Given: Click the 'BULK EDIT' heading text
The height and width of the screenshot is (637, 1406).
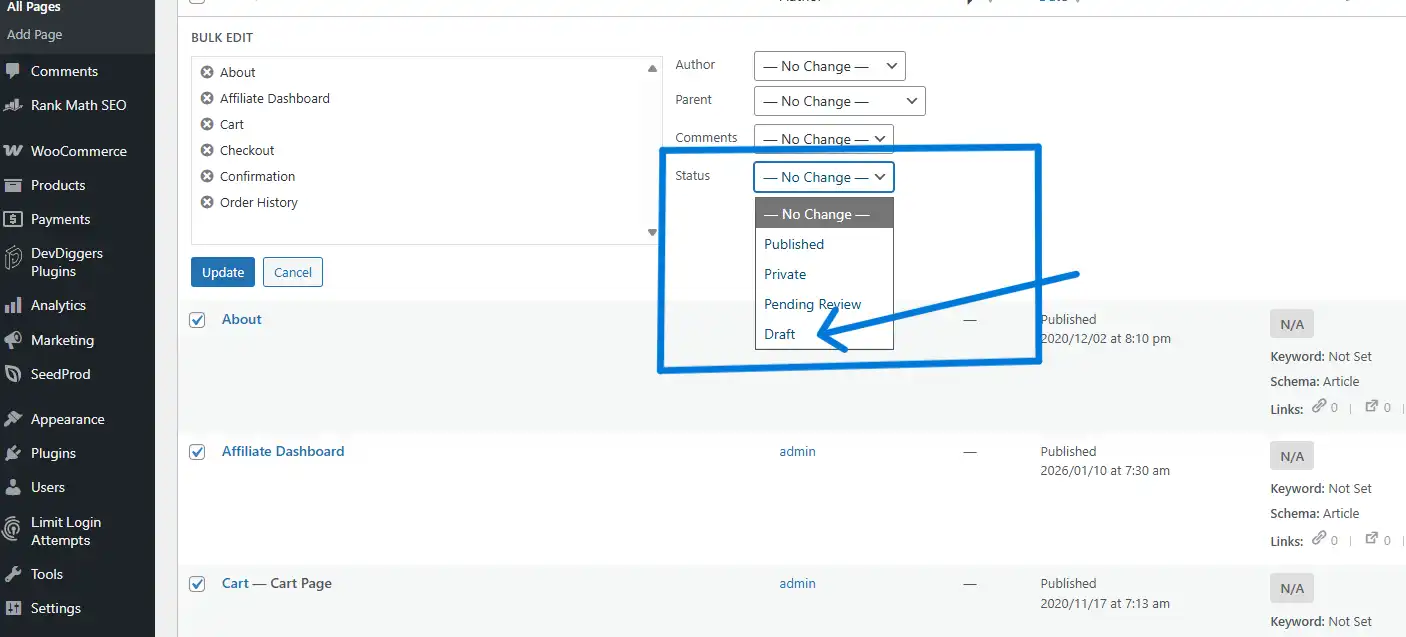Looking at the screenshot, I should coord(222,38).
